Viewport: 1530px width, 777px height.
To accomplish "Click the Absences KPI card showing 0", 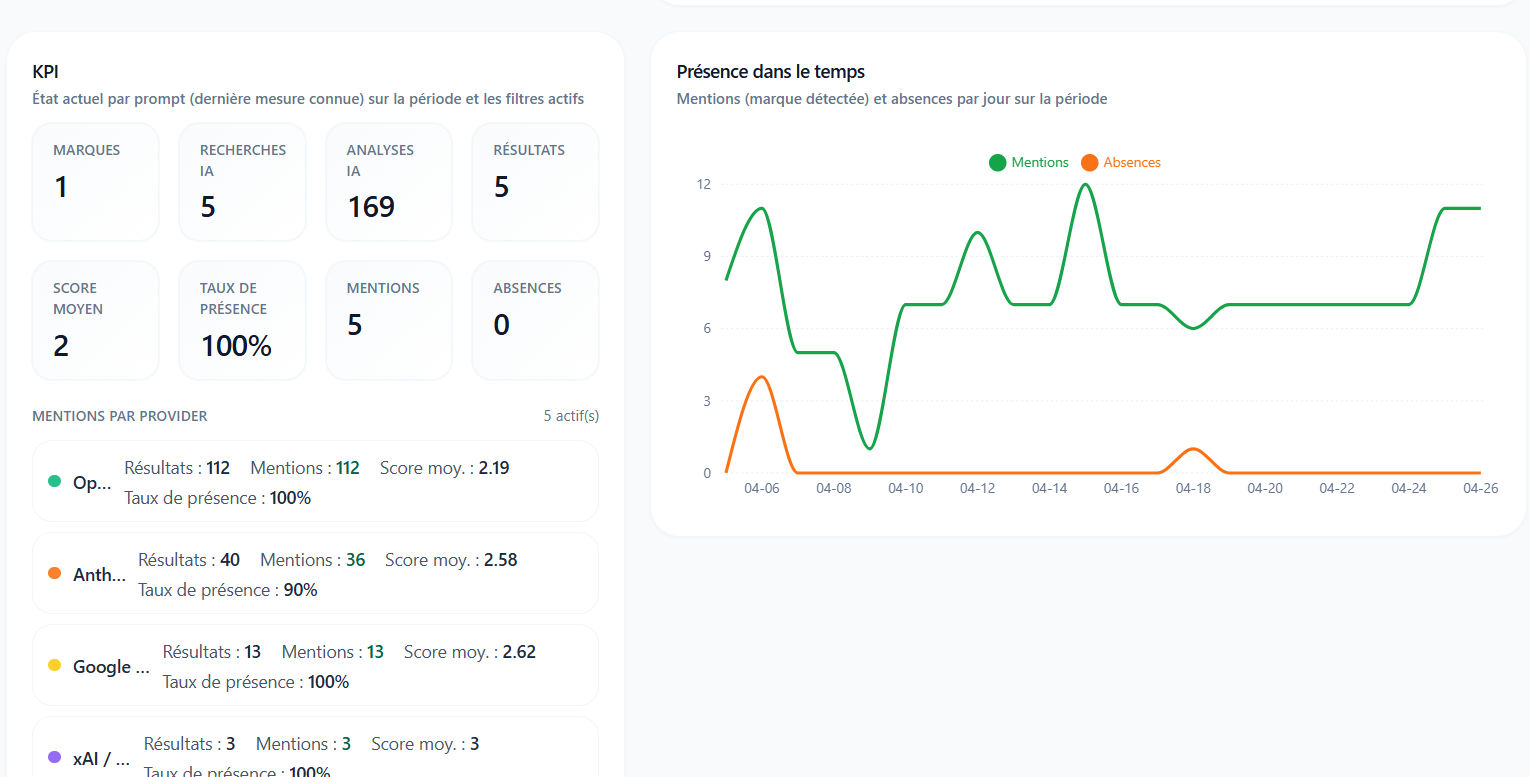I will pos(535,320).
